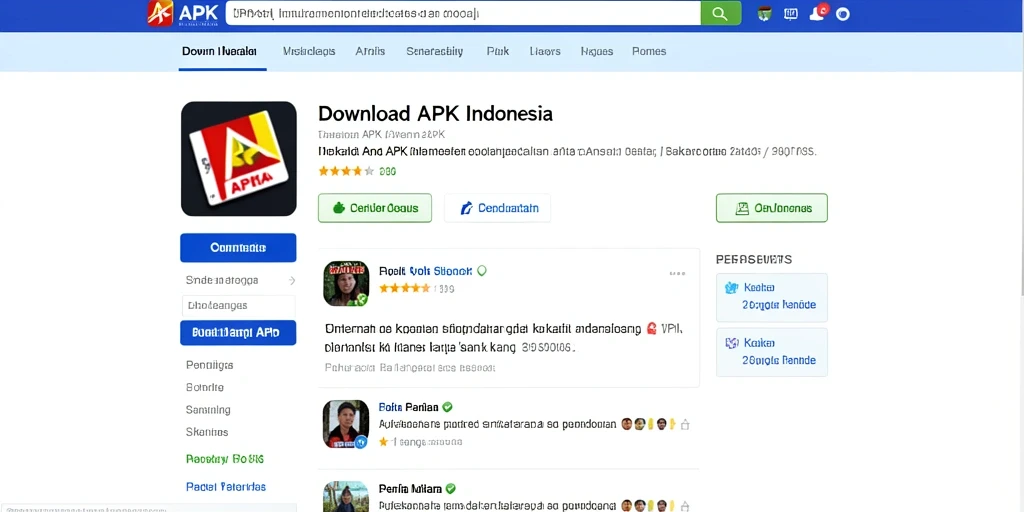Expand the Sndeanatogga sidebar chevron
The height and width of the screenshot is (512, 1024).
(292, 280)
